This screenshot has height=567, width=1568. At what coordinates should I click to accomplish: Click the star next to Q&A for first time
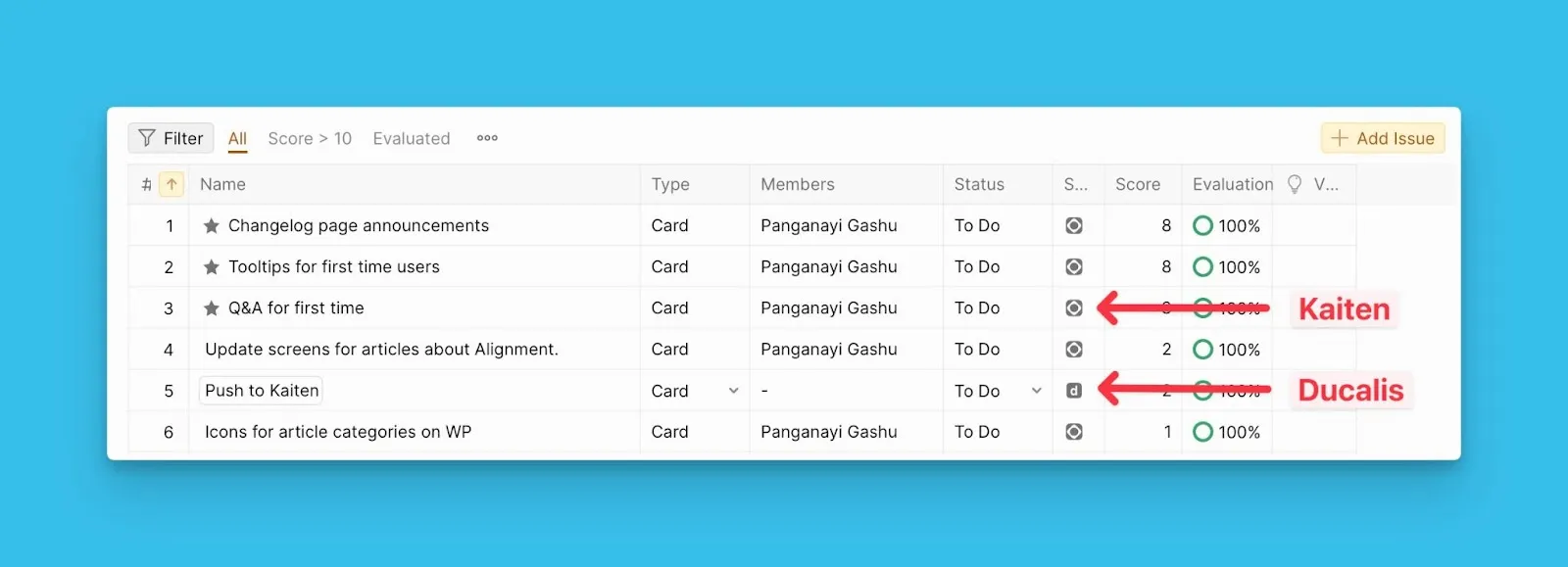coord(211,308)
